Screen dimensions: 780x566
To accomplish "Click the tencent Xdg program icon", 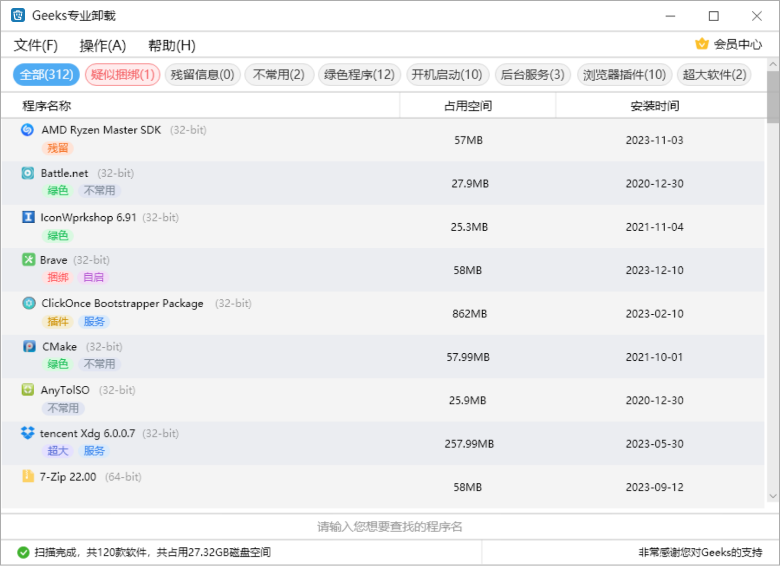I will coord(28,433).
